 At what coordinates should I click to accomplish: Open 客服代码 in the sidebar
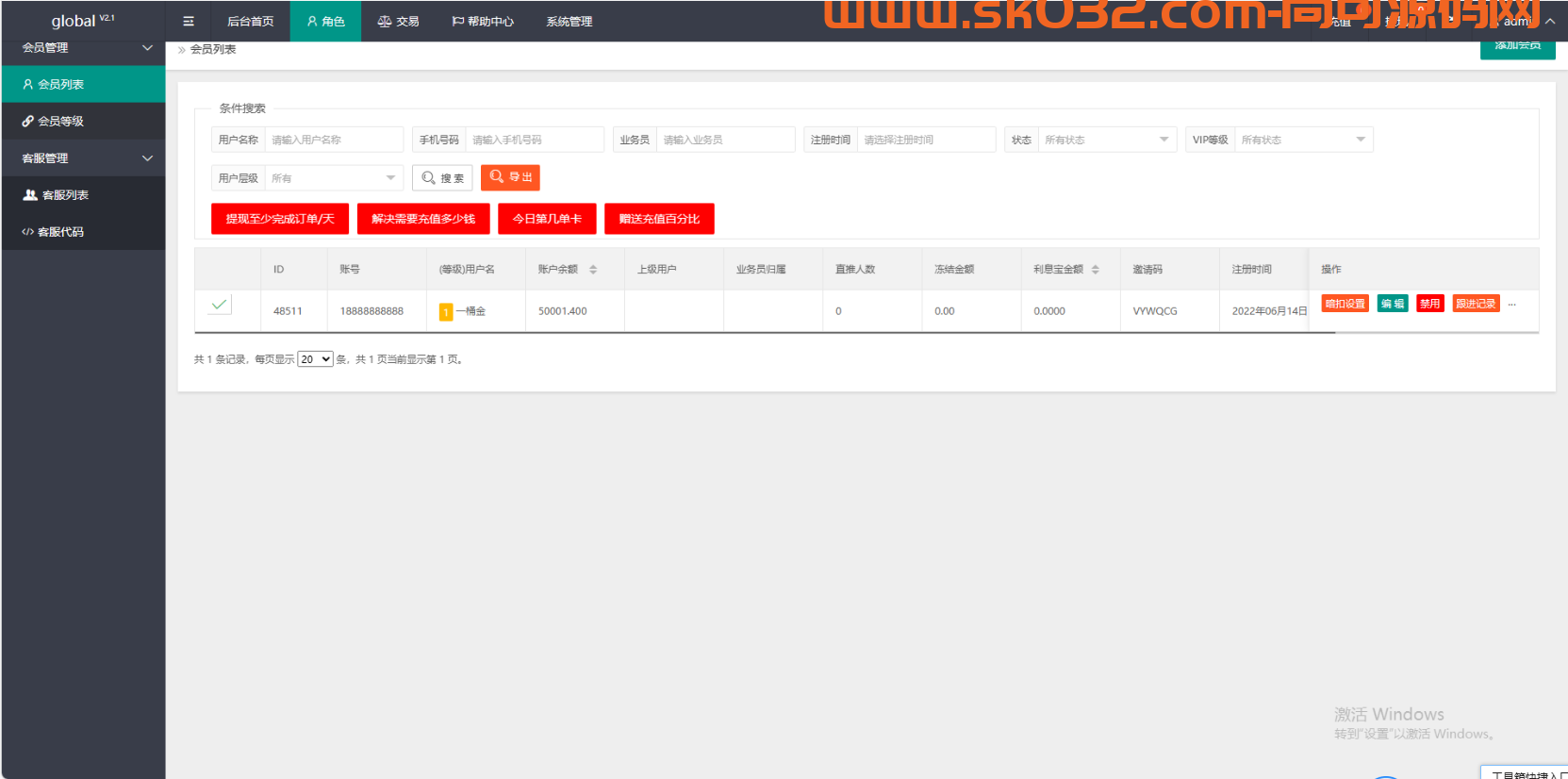(83, 232)
